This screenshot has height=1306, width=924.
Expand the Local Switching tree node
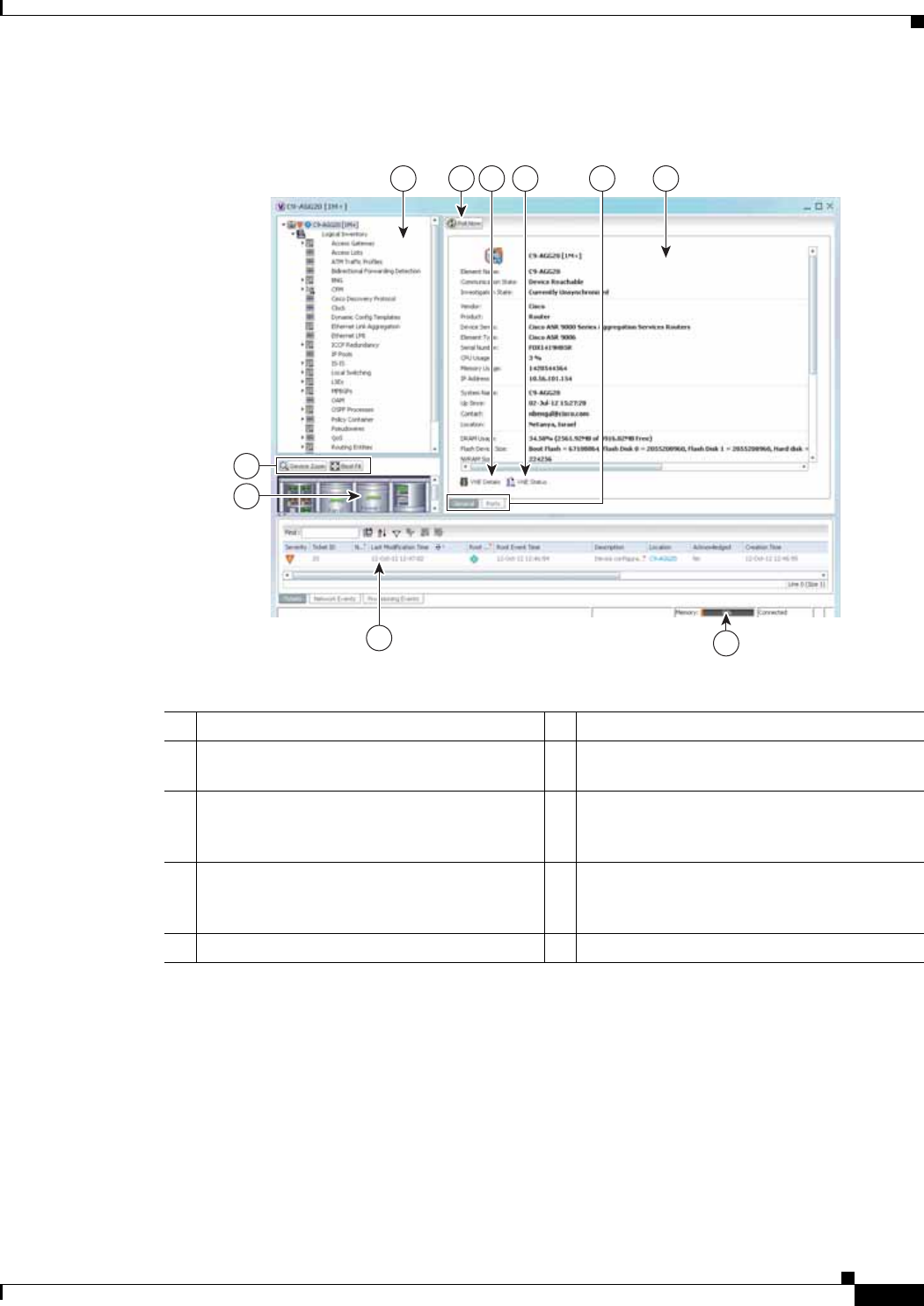pyautogui.click(x=302, y=372)
